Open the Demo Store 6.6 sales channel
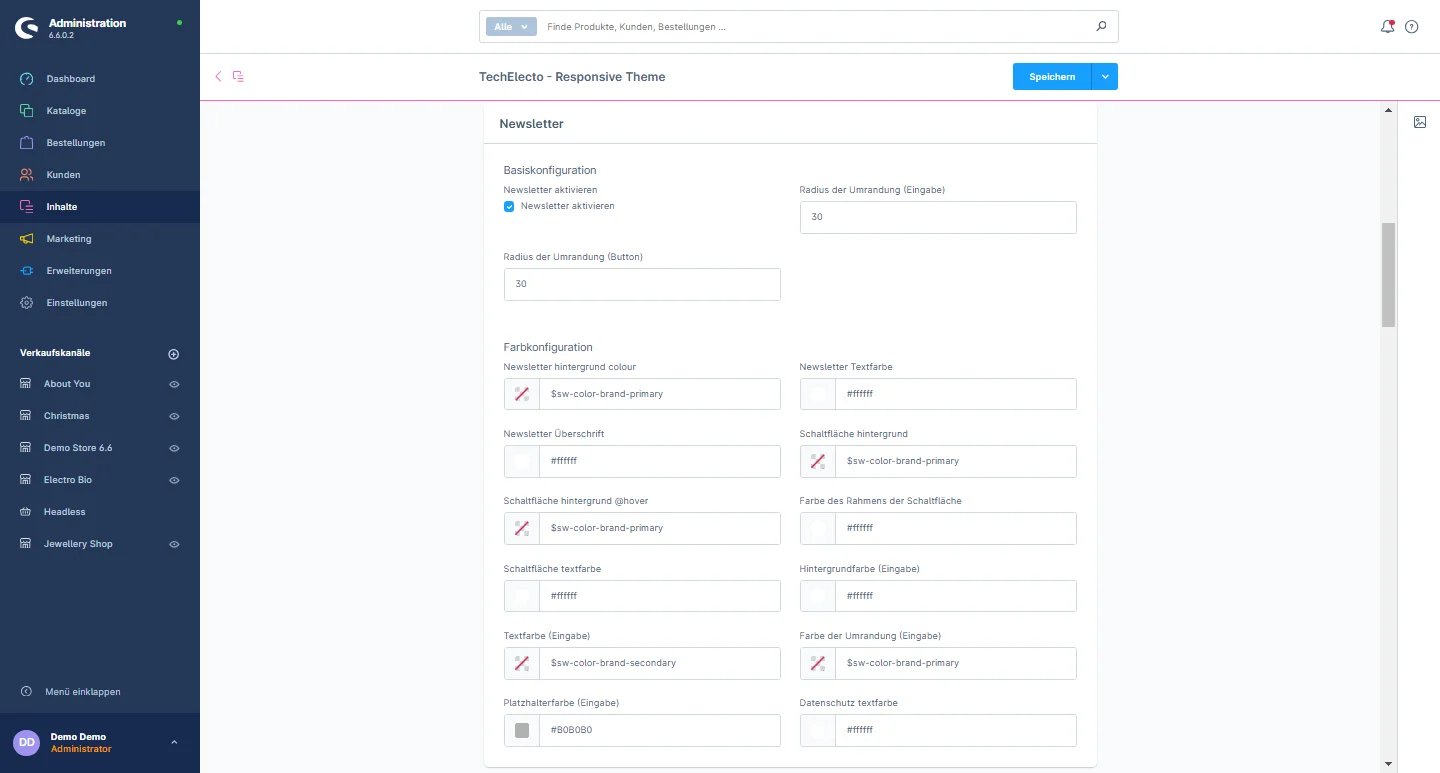The height and width of the screenshot is (773, 1440). click(x=78, y=448)
